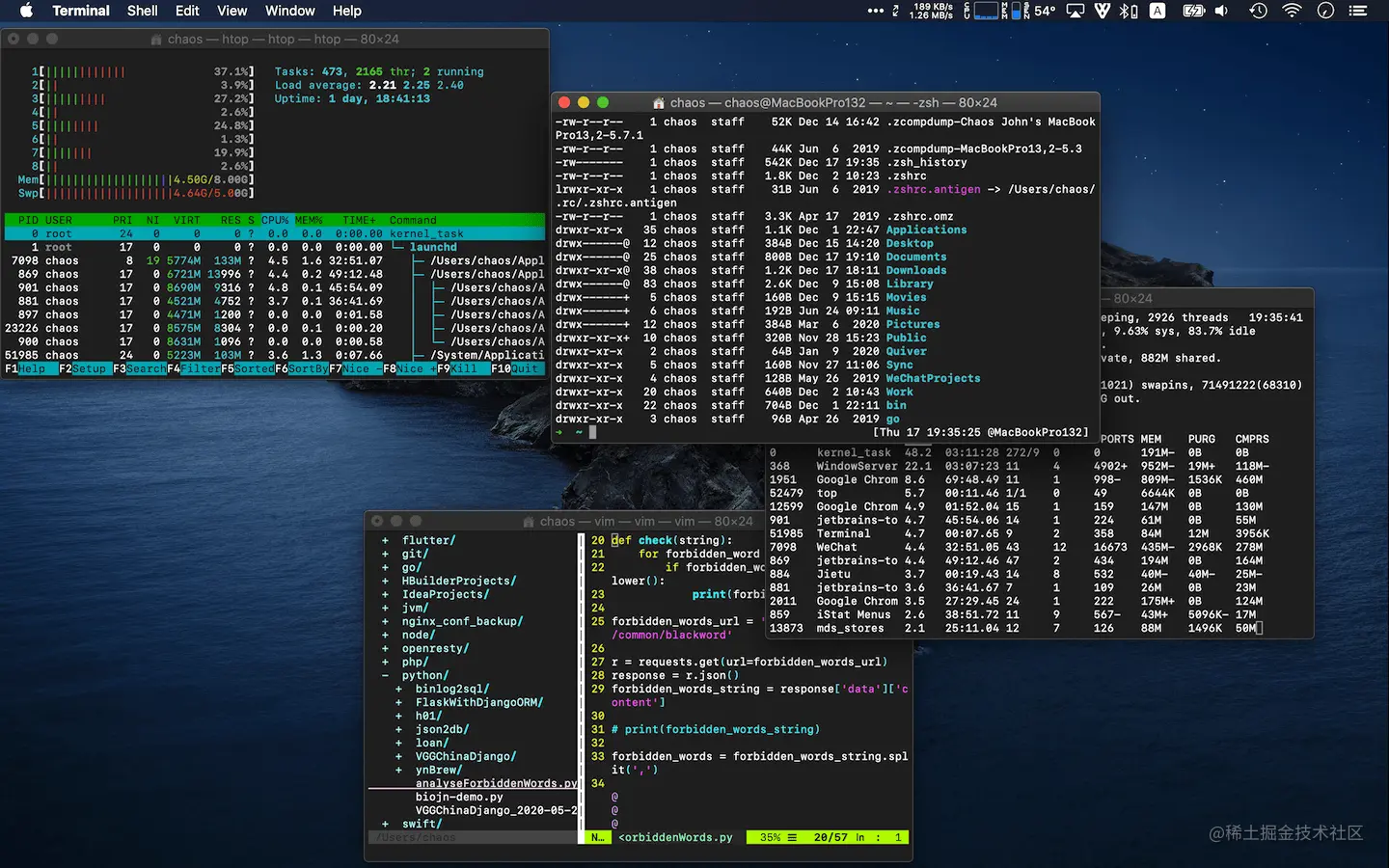1389x868 pixels.
Task: Click F5 Sorted toggle in htop
Action: pyautogui.click(x=254, y=368)
